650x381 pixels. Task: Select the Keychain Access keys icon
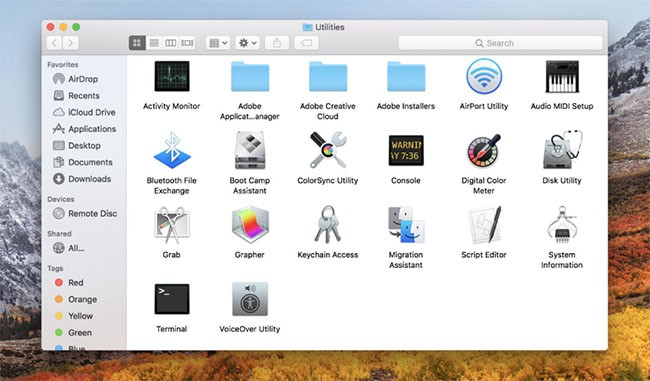tap(327, 224)
